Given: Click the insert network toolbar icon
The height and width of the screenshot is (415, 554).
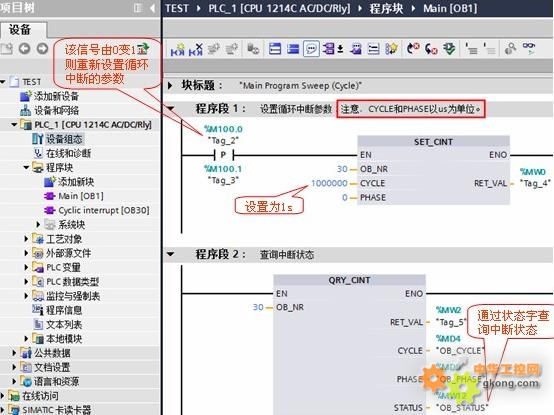Looking at the screenshot, I should click(177, 49).
